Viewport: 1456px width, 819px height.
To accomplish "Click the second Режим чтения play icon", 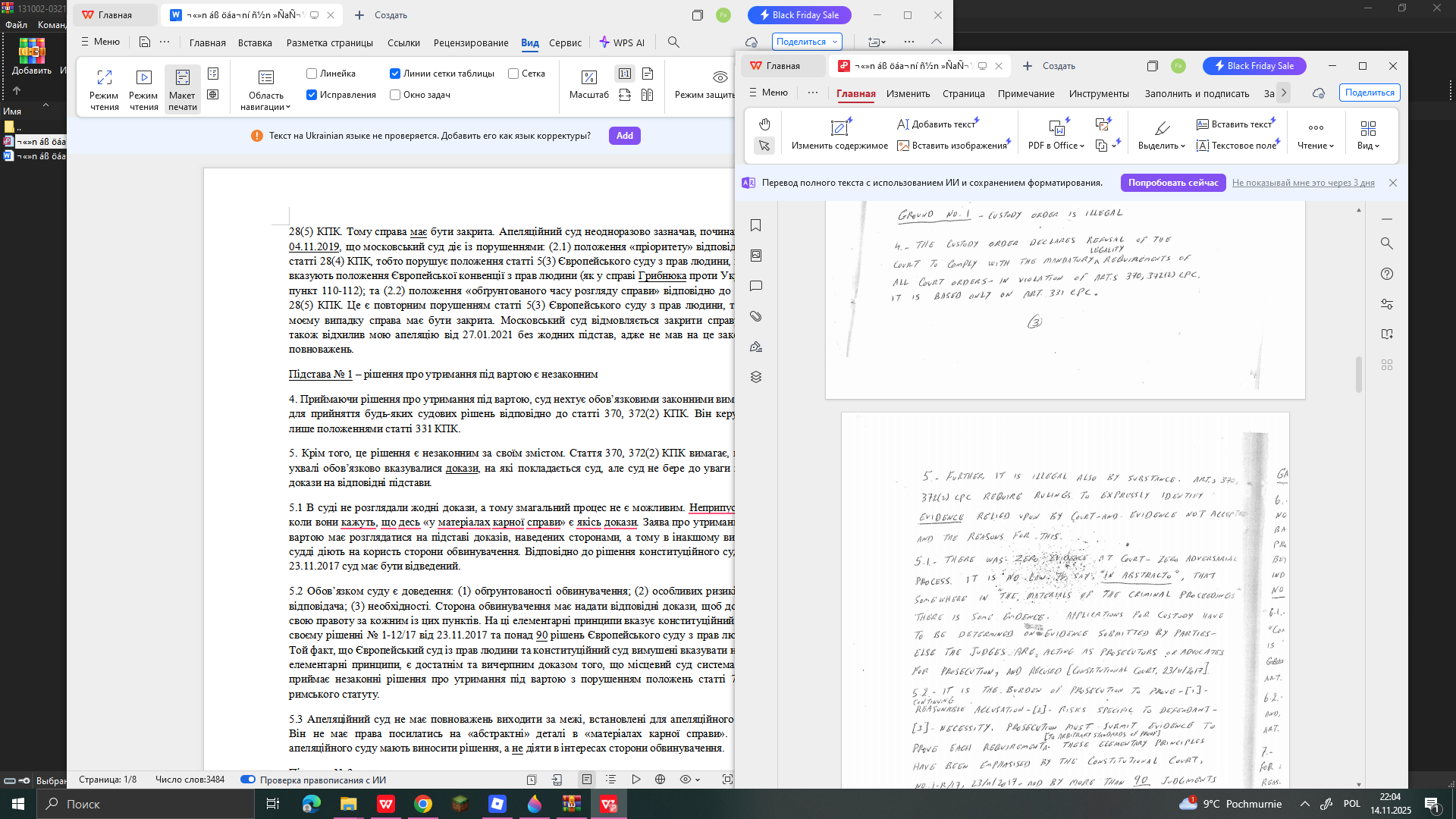I will (x=143, y=77).
